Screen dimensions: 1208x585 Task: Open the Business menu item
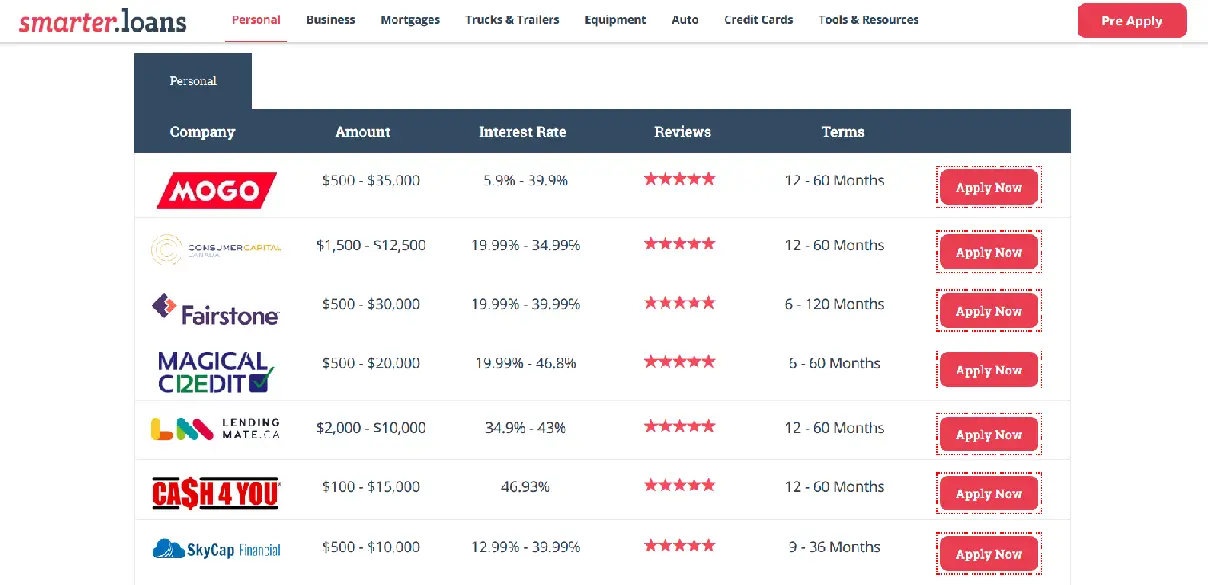pos(331,20)
